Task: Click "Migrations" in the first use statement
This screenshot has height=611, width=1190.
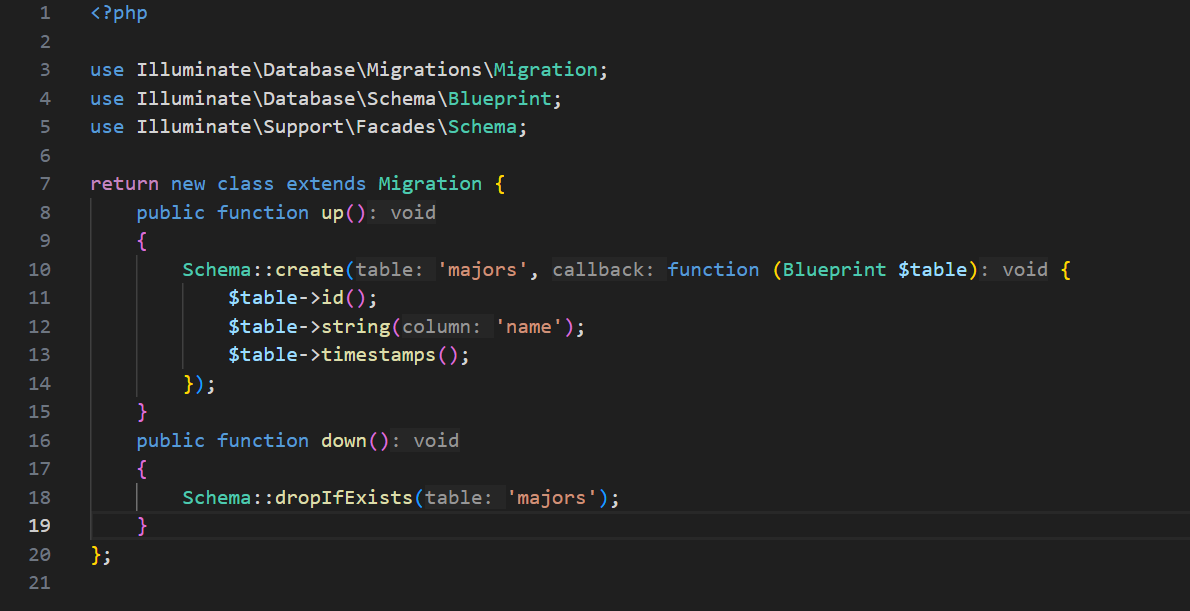Action: click(424, 70)
